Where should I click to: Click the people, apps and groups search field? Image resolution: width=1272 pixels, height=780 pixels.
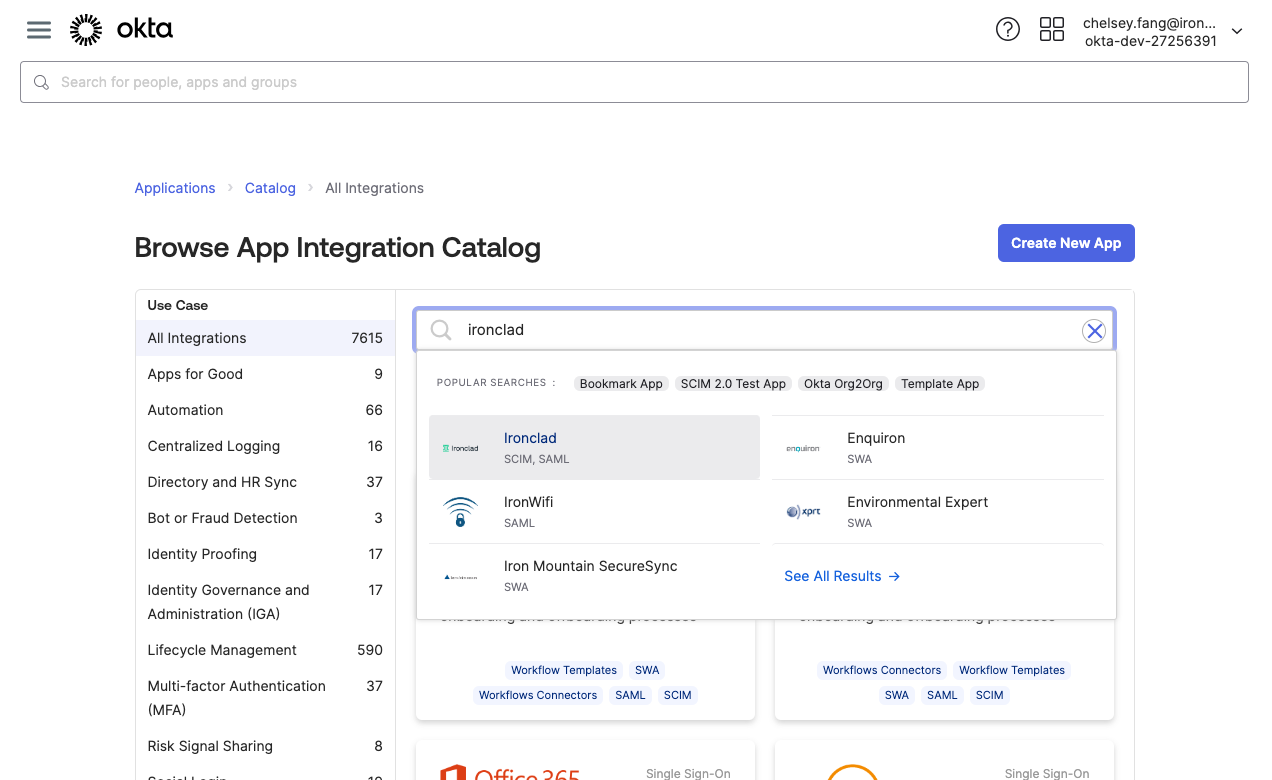tap(634, 82)
